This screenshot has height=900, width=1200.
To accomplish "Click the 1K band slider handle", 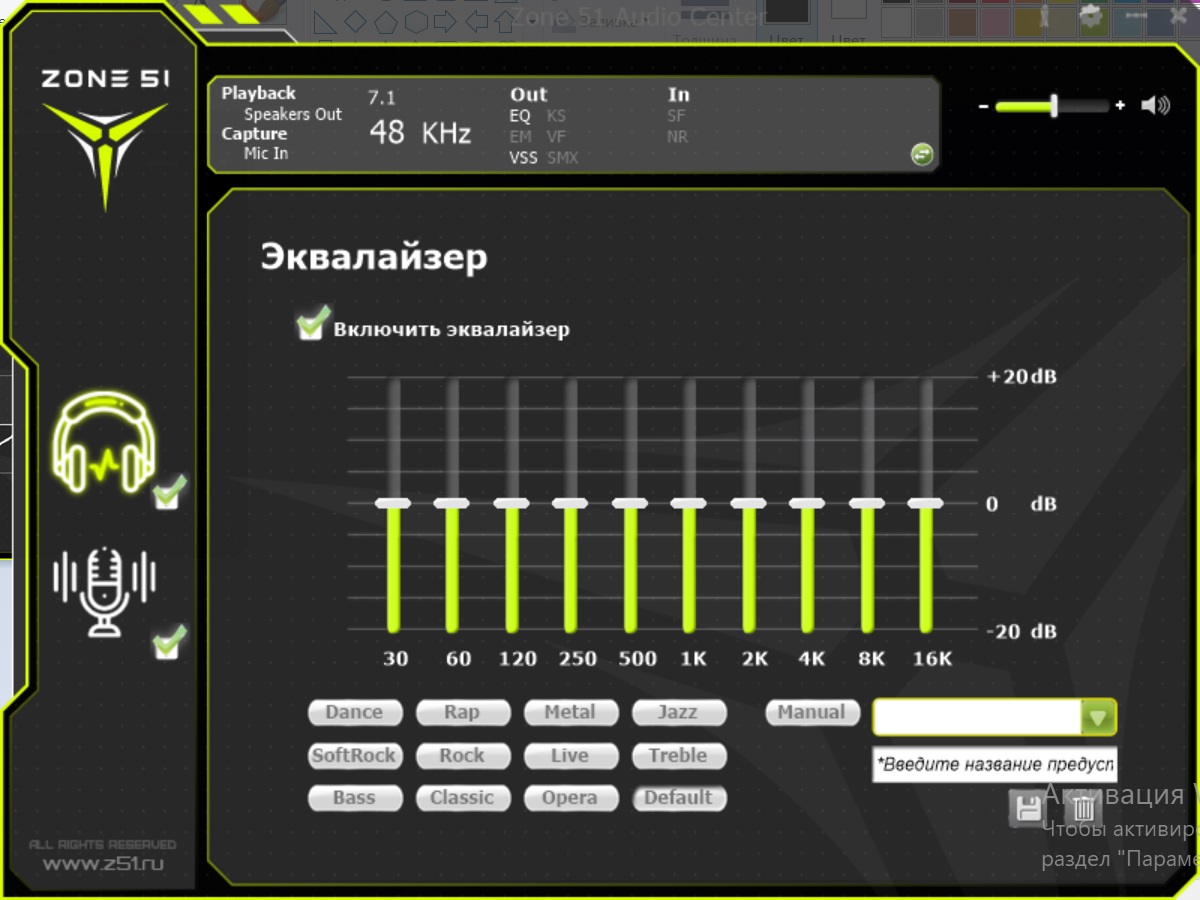I will tap(689, 503).
